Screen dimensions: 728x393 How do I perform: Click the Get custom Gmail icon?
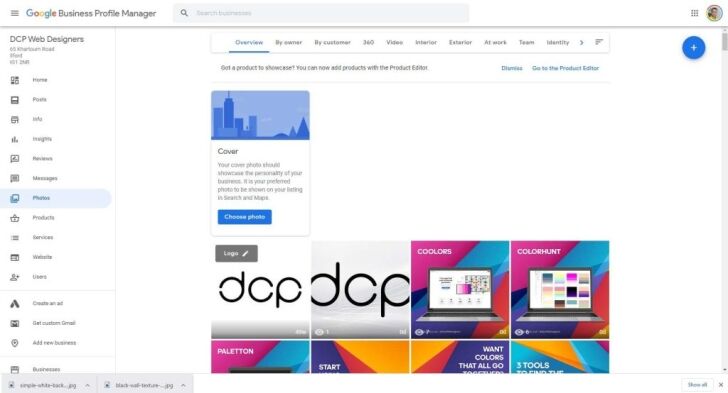tap(15, 323)
